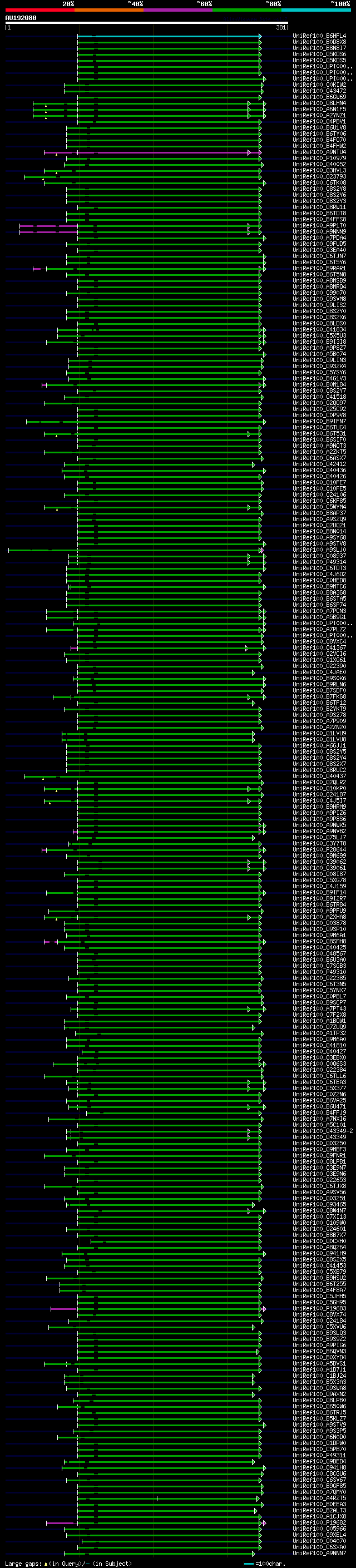
Task: Select the UniRef100_O48567 label
Action: (x=319, y=954)
